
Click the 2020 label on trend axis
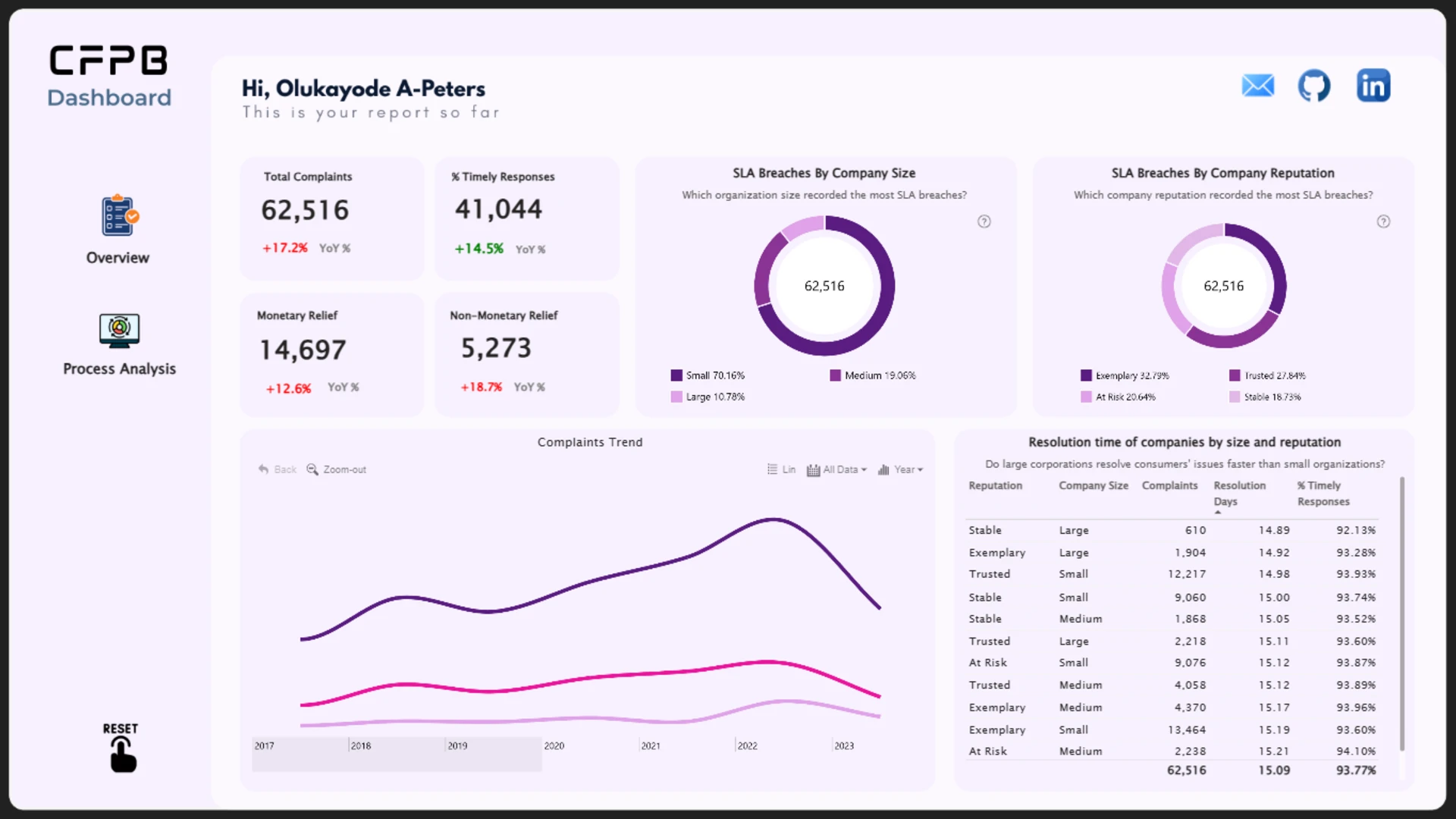[x=554, y=746]
